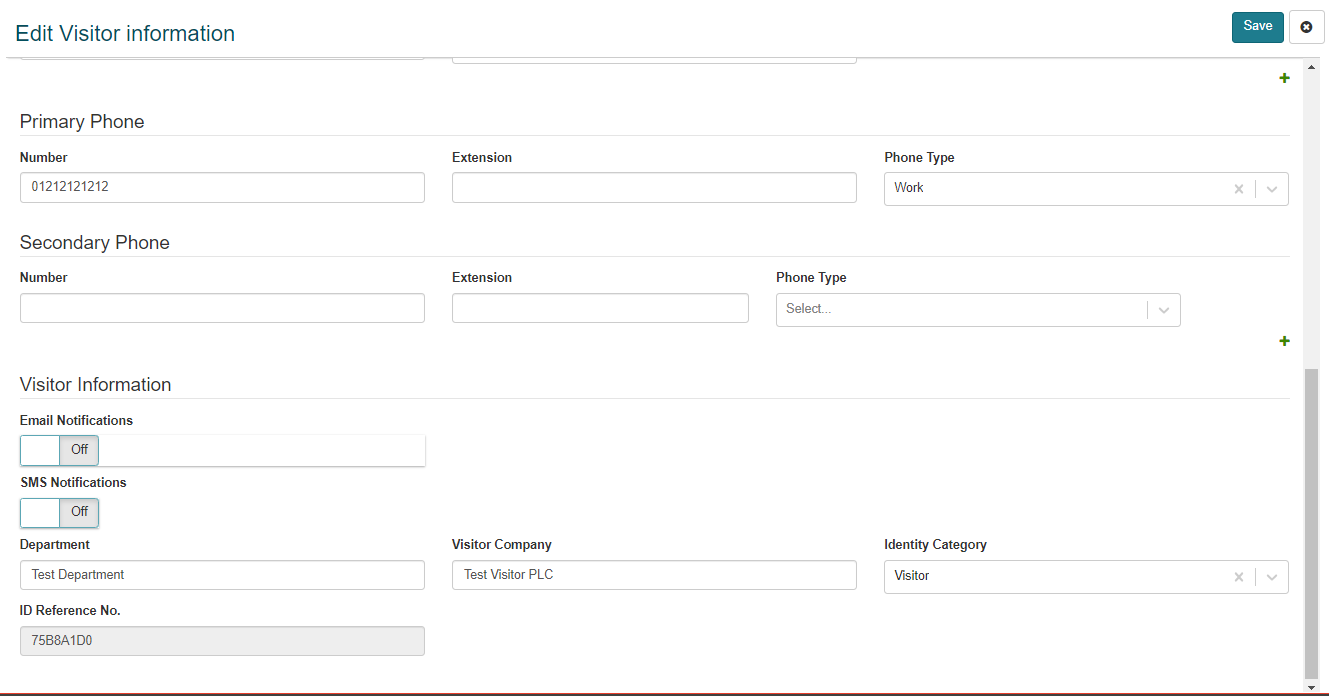Expand Primary Phone Type dropdown arrow

click(1272, 189)
